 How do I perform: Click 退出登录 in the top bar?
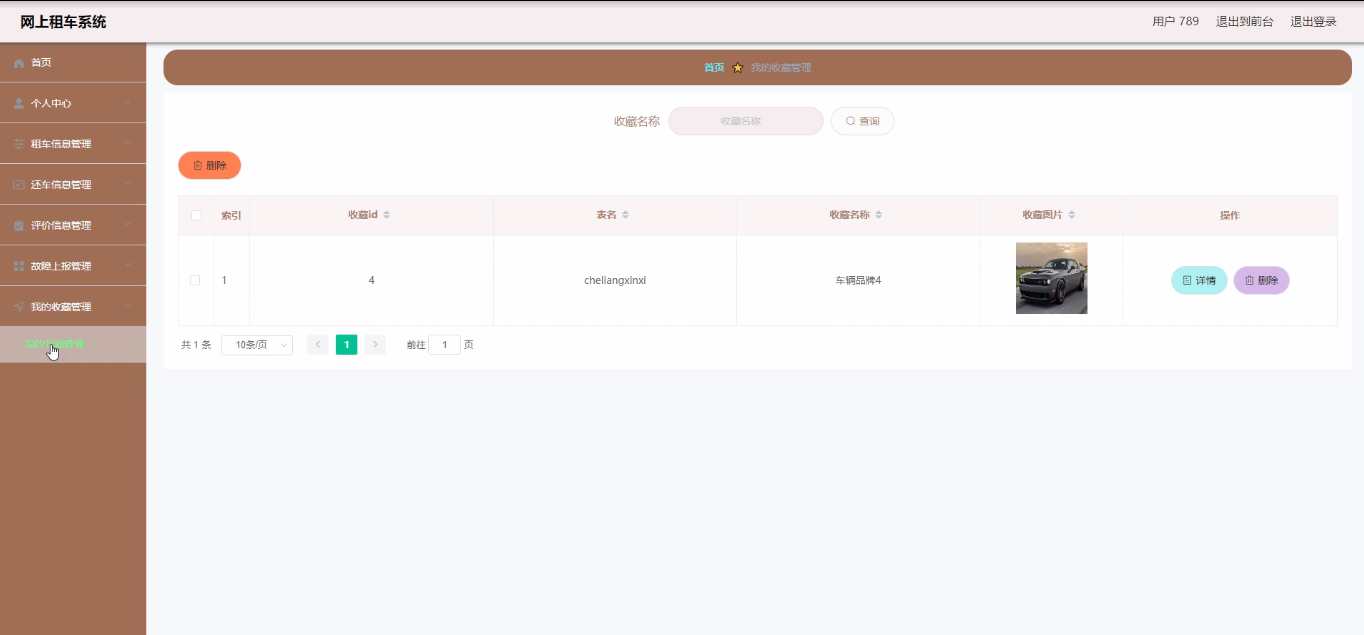(1314, 22)
